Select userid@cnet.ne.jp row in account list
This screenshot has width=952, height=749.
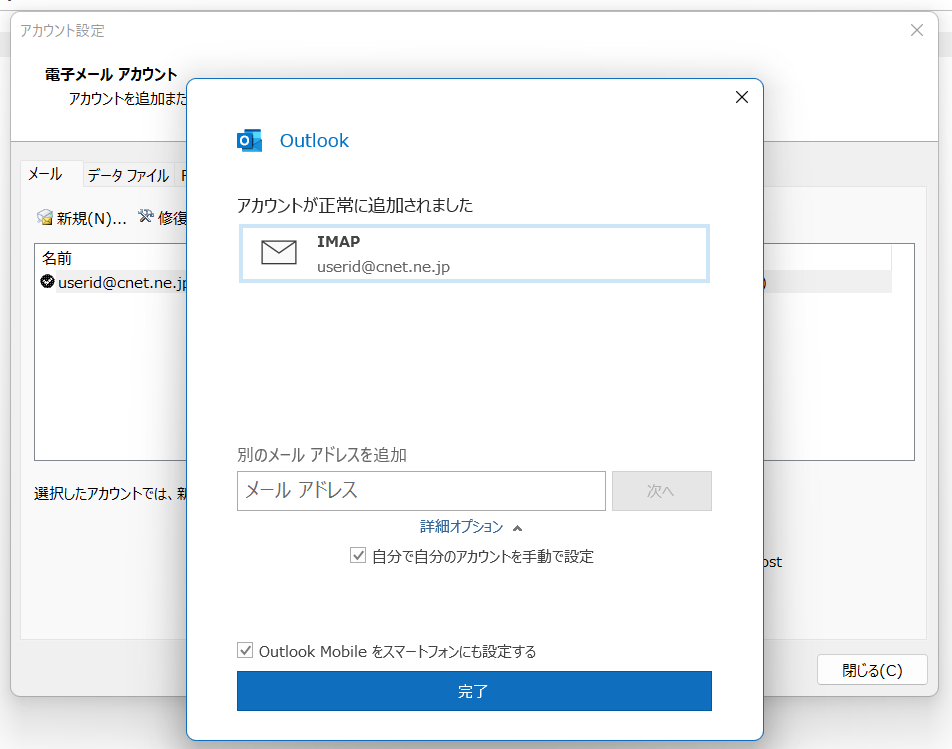(113, 282)
